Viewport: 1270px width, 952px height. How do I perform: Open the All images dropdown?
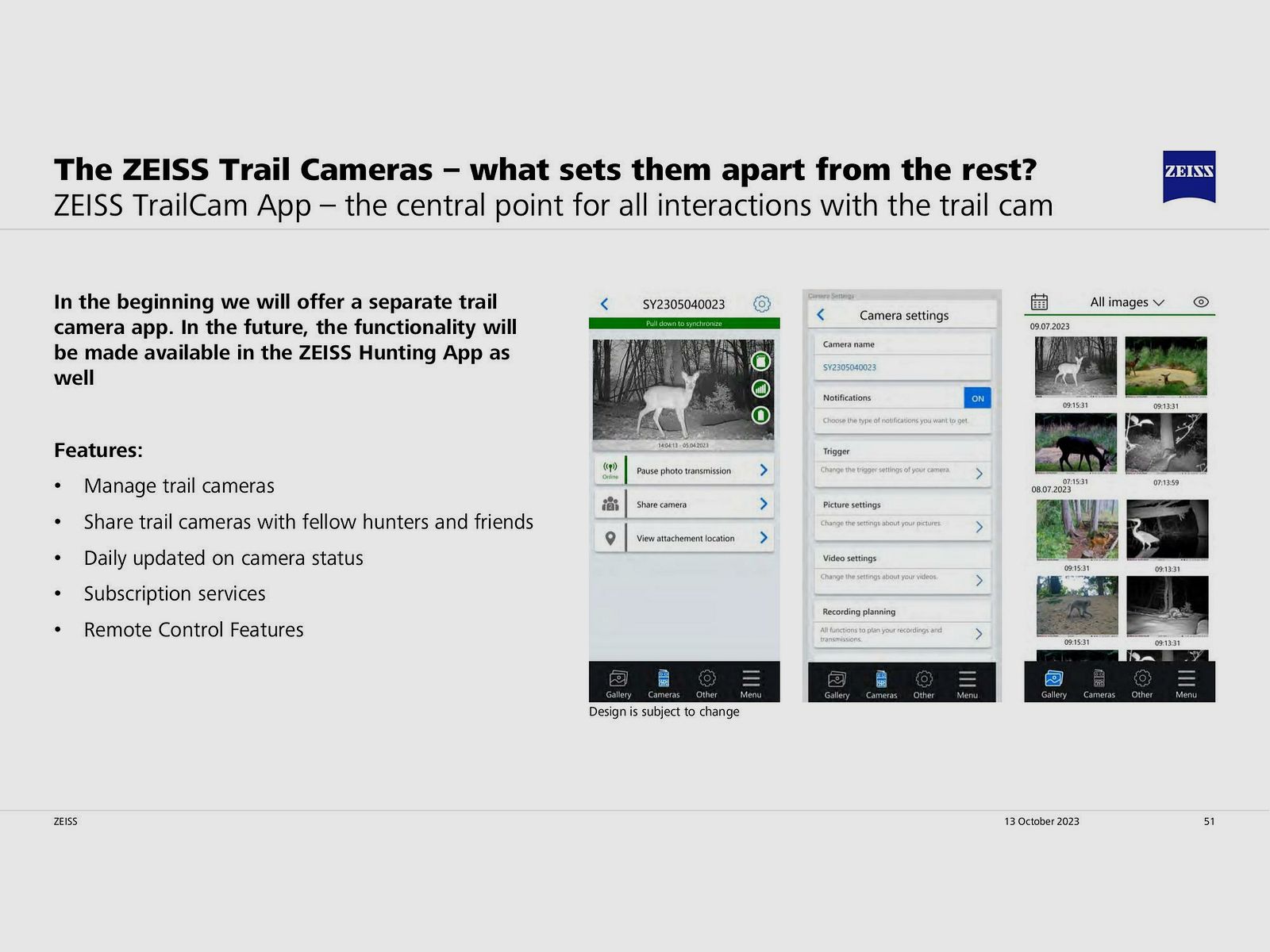point(1127,302)
